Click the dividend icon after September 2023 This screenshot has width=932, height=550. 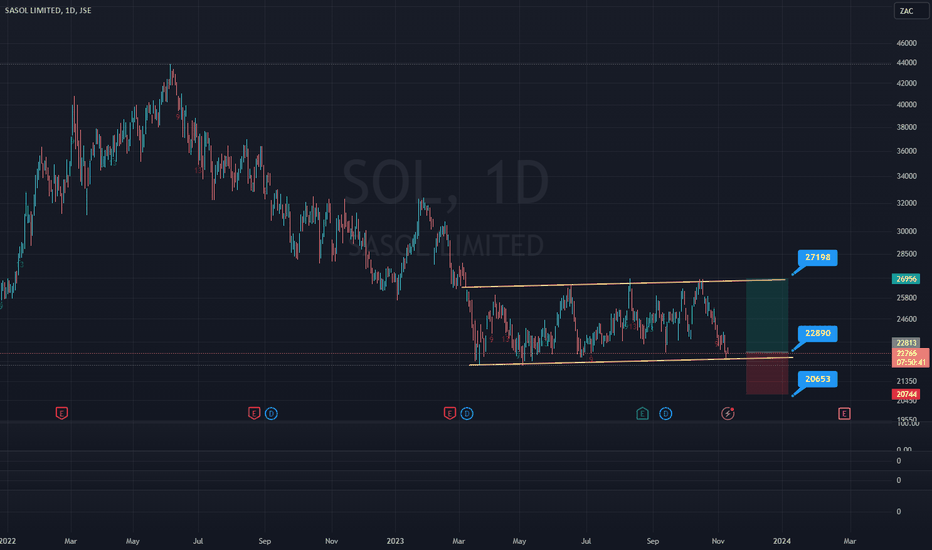coord(665,413)
